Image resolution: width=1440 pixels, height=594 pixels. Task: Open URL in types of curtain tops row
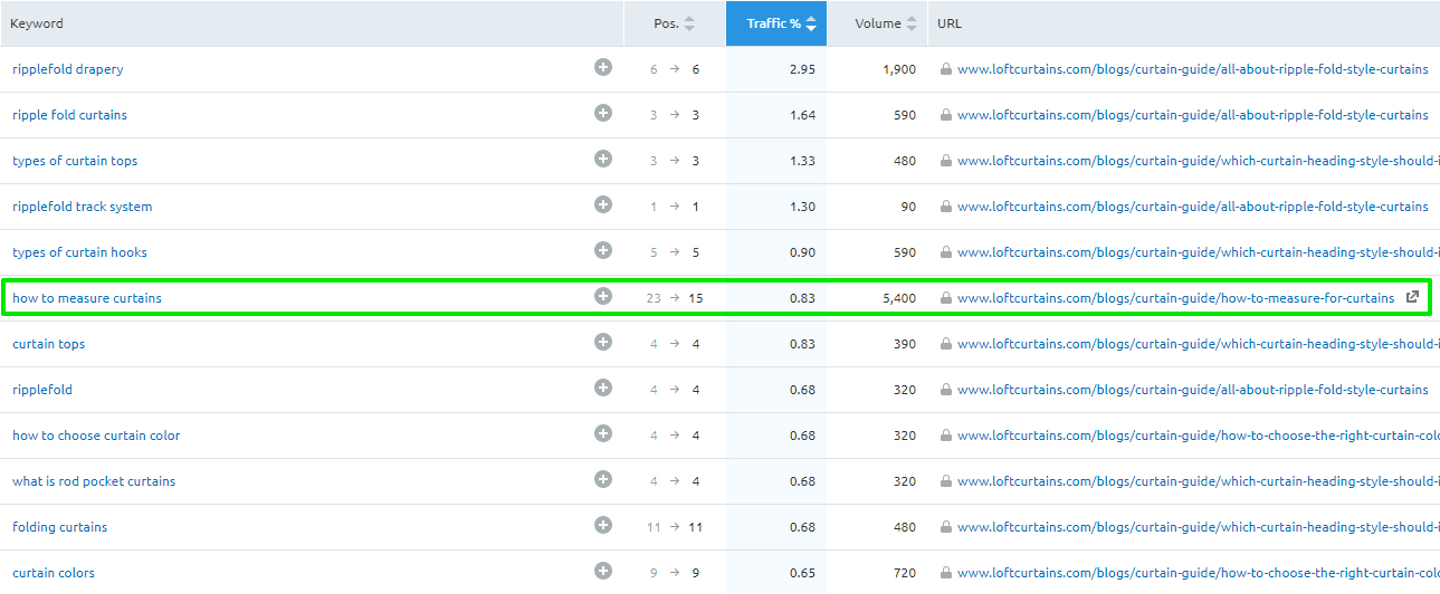pos(1198,161)
